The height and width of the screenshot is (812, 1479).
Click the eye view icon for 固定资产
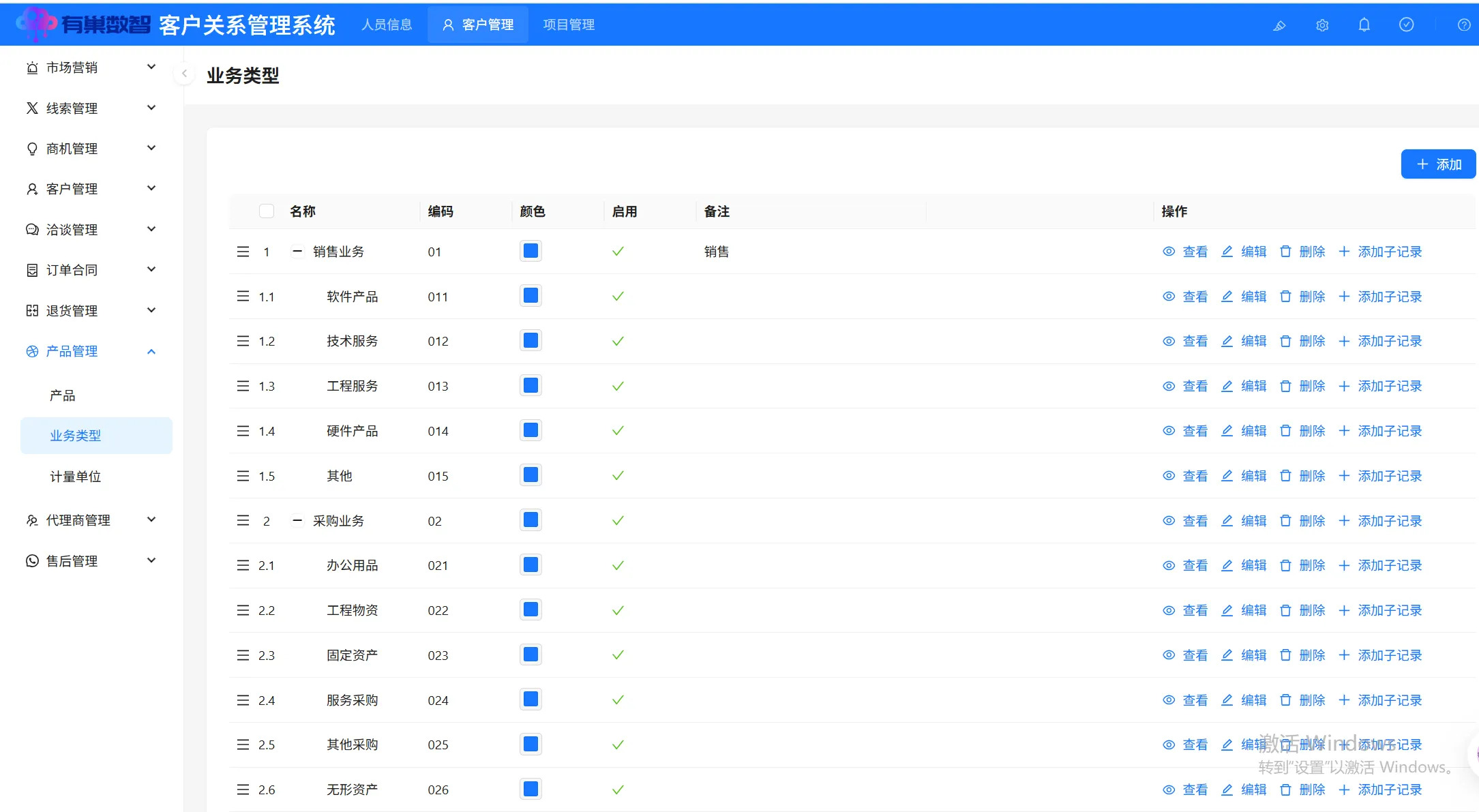[1169, 655]
